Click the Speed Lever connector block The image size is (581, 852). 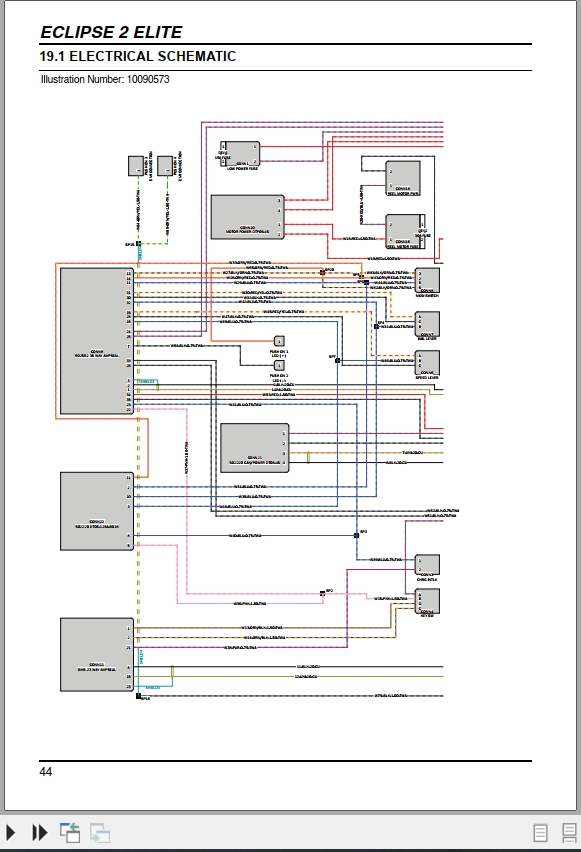click(427, 363)
